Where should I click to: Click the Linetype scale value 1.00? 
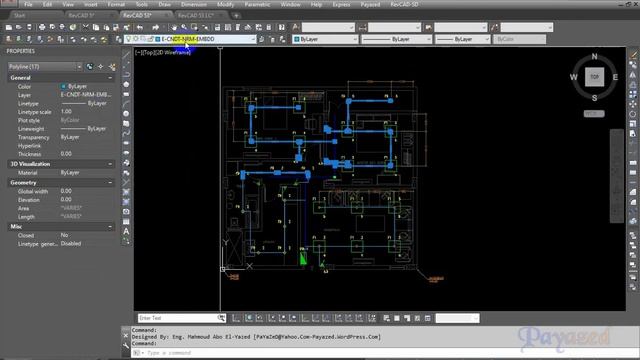[66, 111]
